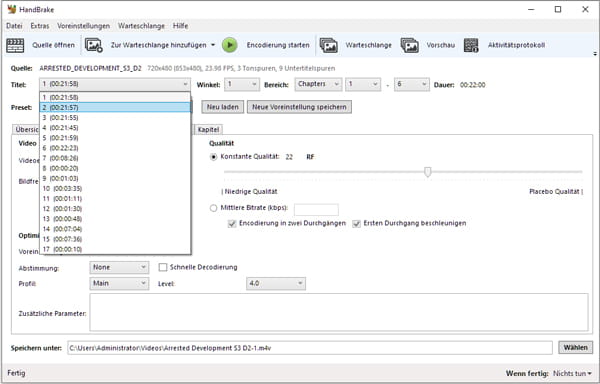Viewport: 600px width, 384px height.
Task: Open the Extras menu
Action: click(x=40, y=26)
